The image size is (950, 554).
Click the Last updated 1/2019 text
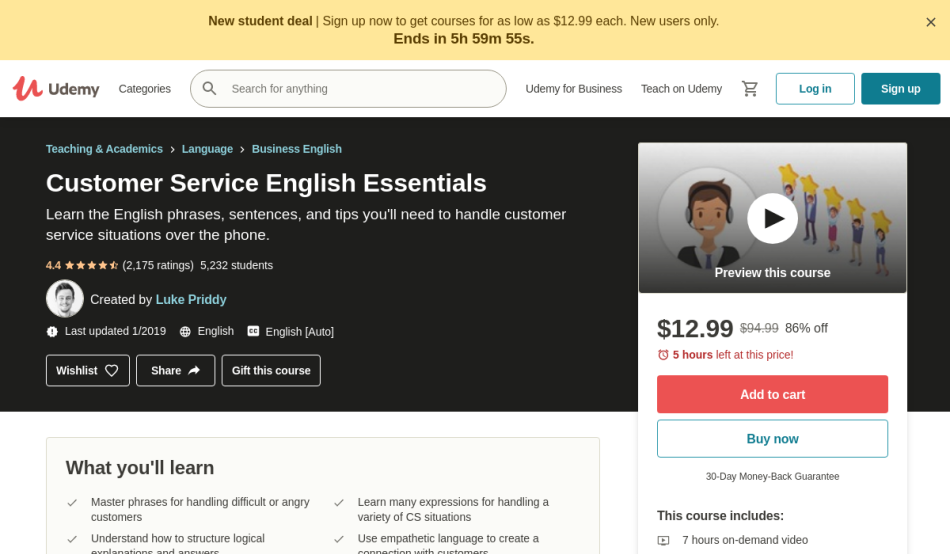coord(115,331)
